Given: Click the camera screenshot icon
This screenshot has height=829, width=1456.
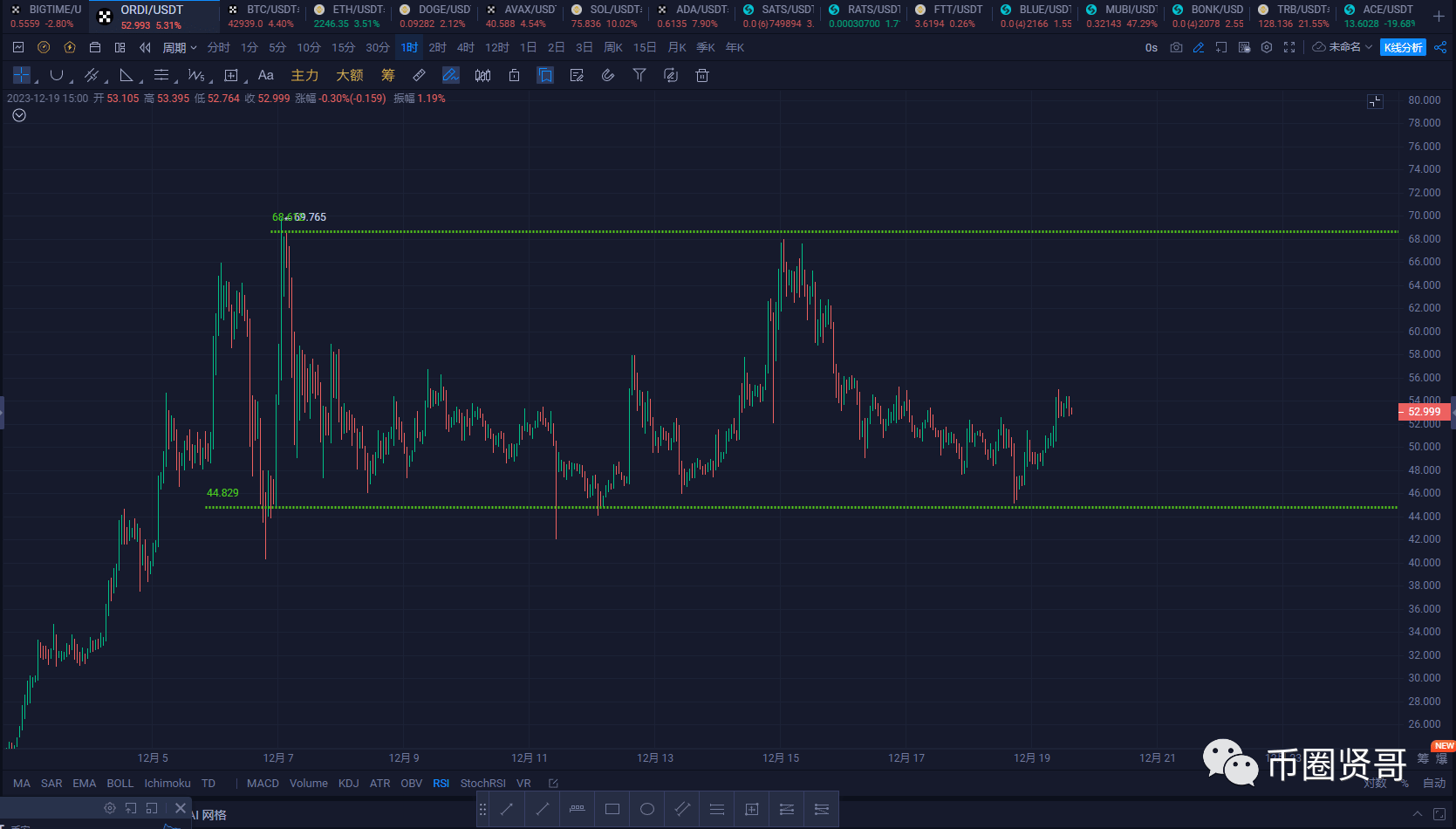Looking at the screenshot, I should click(1176, 47).
